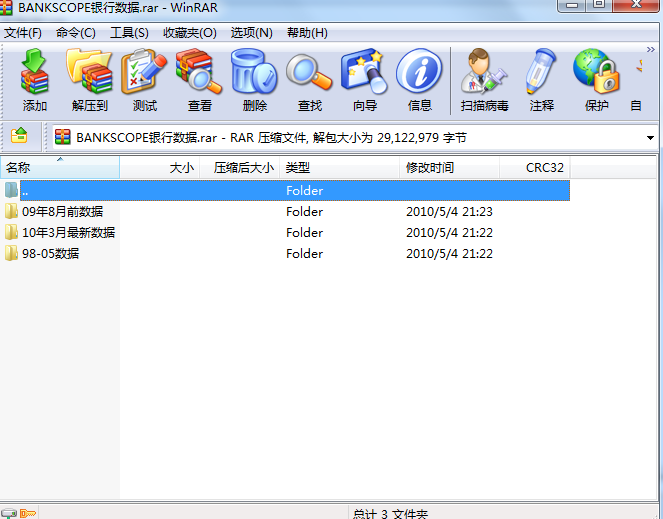The image size is (663, 519).
Task: Click the key password icon in status bar
Action: [x=28, y=514]
